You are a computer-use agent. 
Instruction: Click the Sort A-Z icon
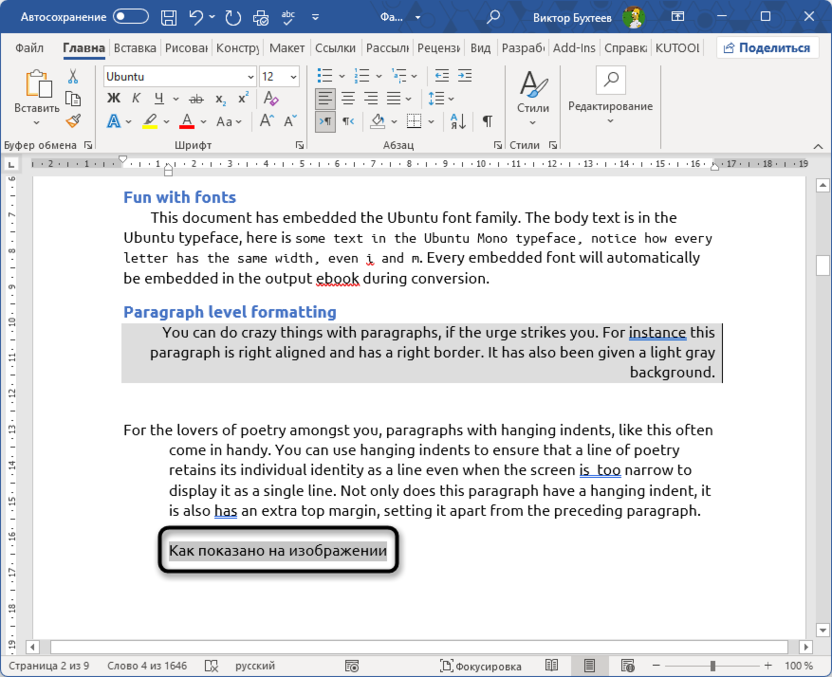point(457,121)
